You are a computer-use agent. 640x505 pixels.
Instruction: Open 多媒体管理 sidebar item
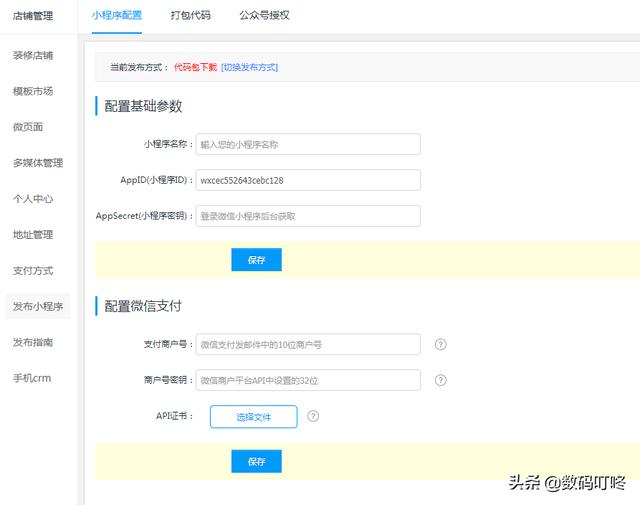click(x=38, y=163)
